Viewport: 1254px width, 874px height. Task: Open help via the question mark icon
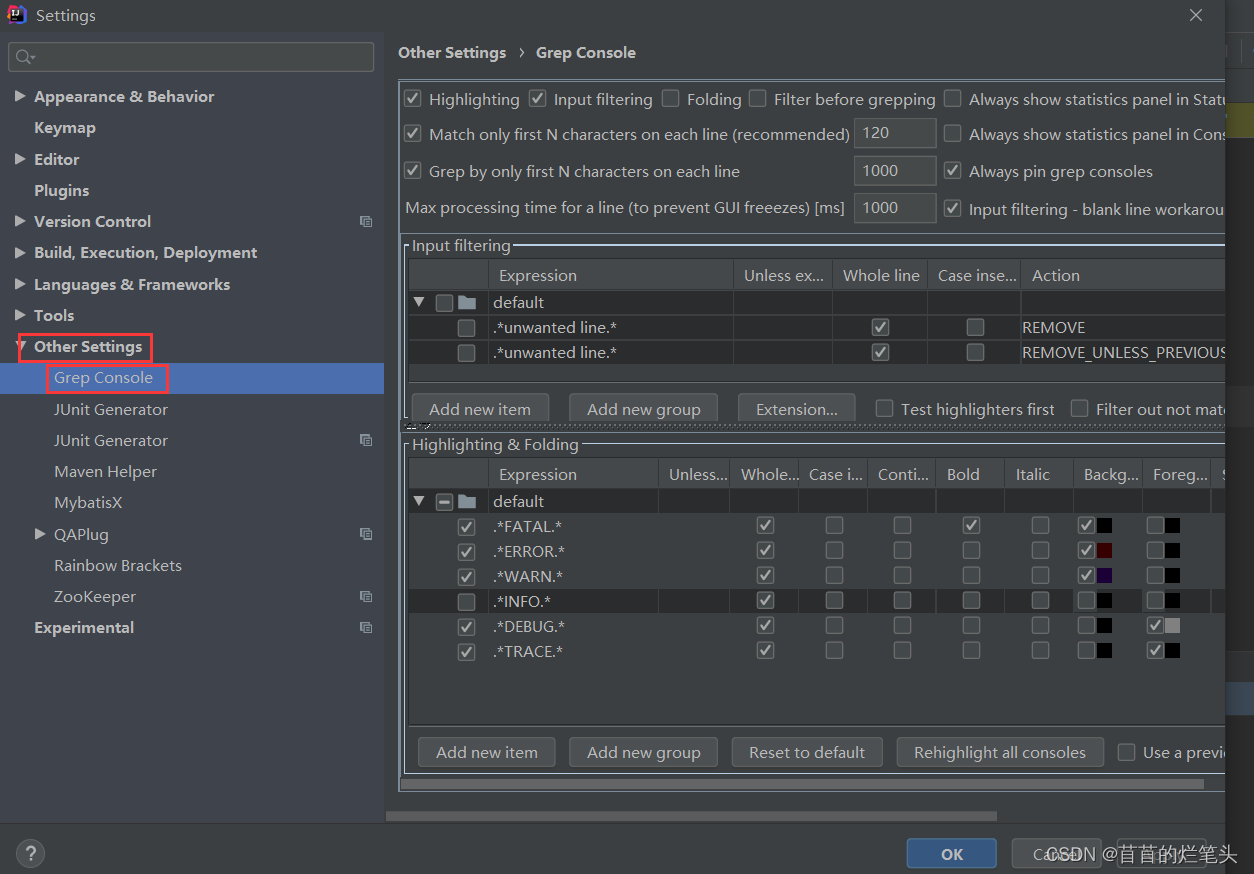[x=31, y=854]
